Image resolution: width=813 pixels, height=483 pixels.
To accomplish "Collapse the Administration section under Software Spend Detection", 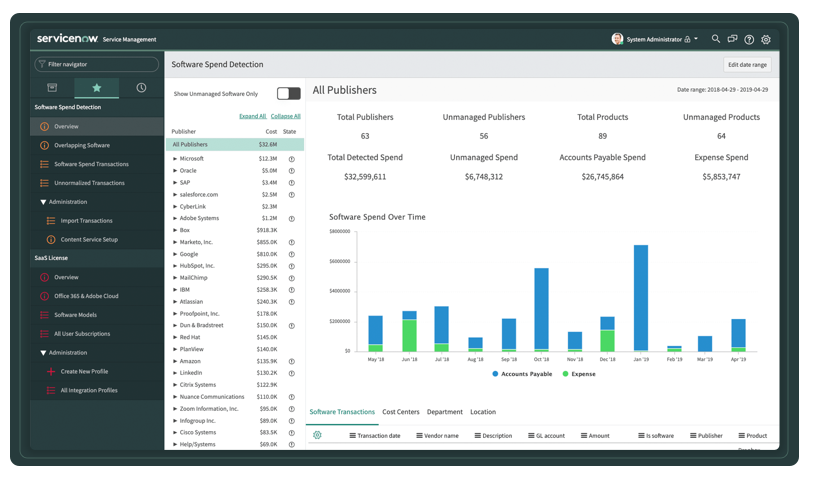I will tap(43, 202).
